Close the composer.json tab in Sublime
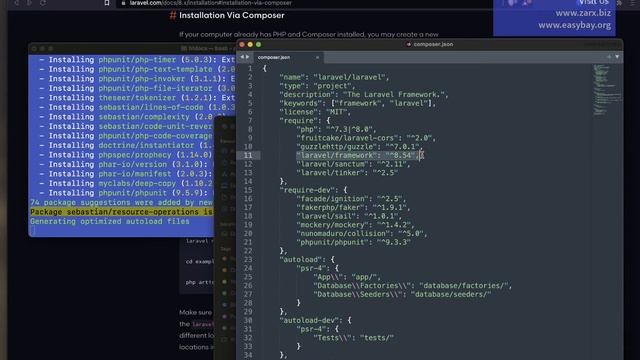 317,58
